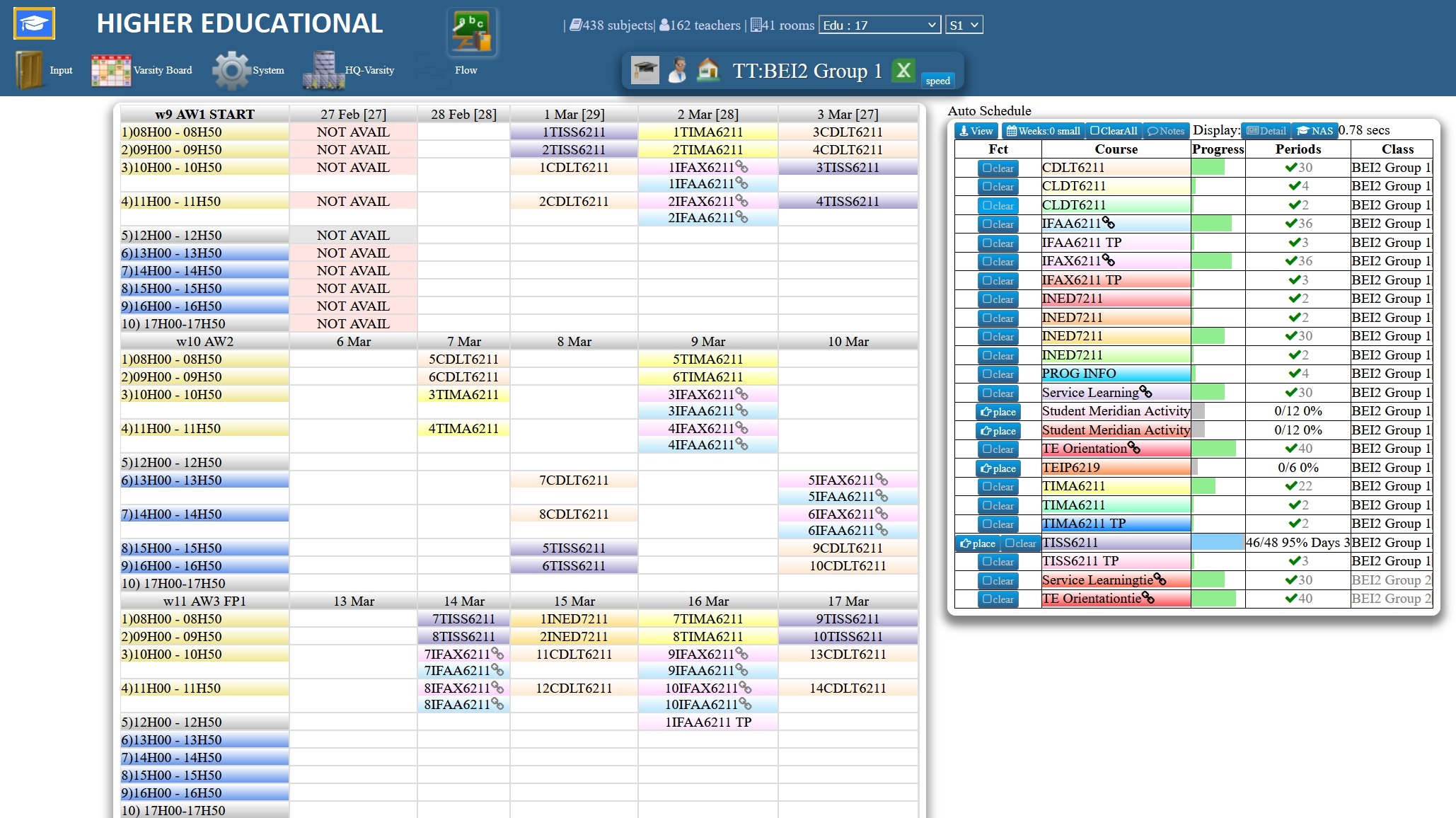Toggle clear checkbox for CDLT6211 row
Image resolution: width=1456 pixels, height=818 pixels.
998,168
